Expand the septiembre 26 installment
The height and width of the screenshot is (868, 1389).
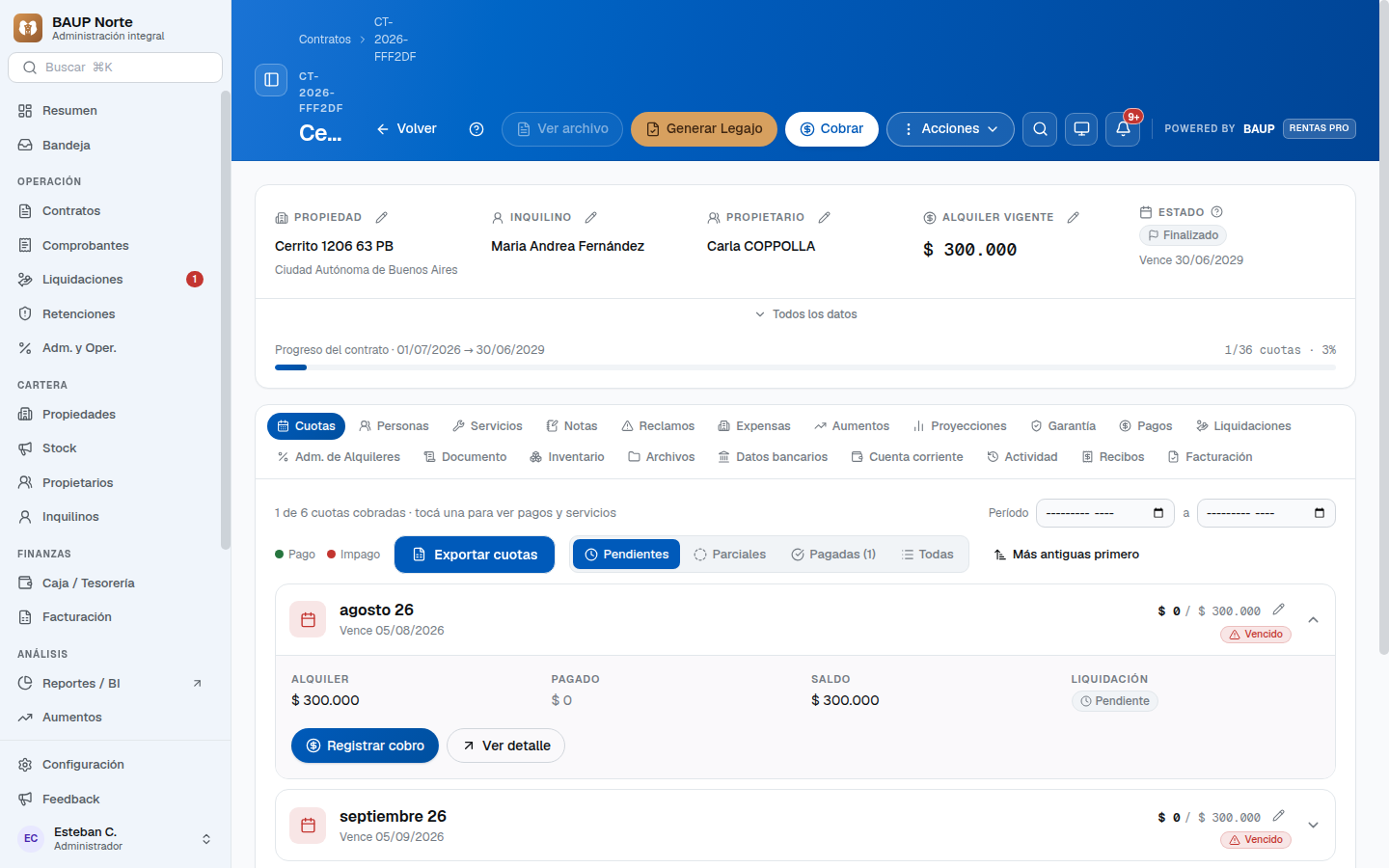point(1313,826)
